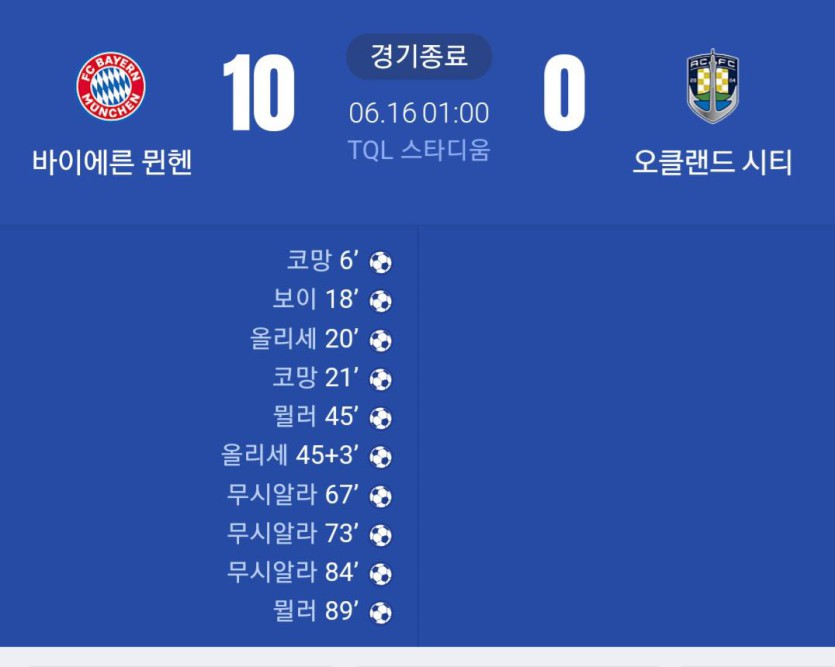835x667 pixels.
Task: Click the soccer ball icon beside 코망 6'
Action: coord(380,262)
